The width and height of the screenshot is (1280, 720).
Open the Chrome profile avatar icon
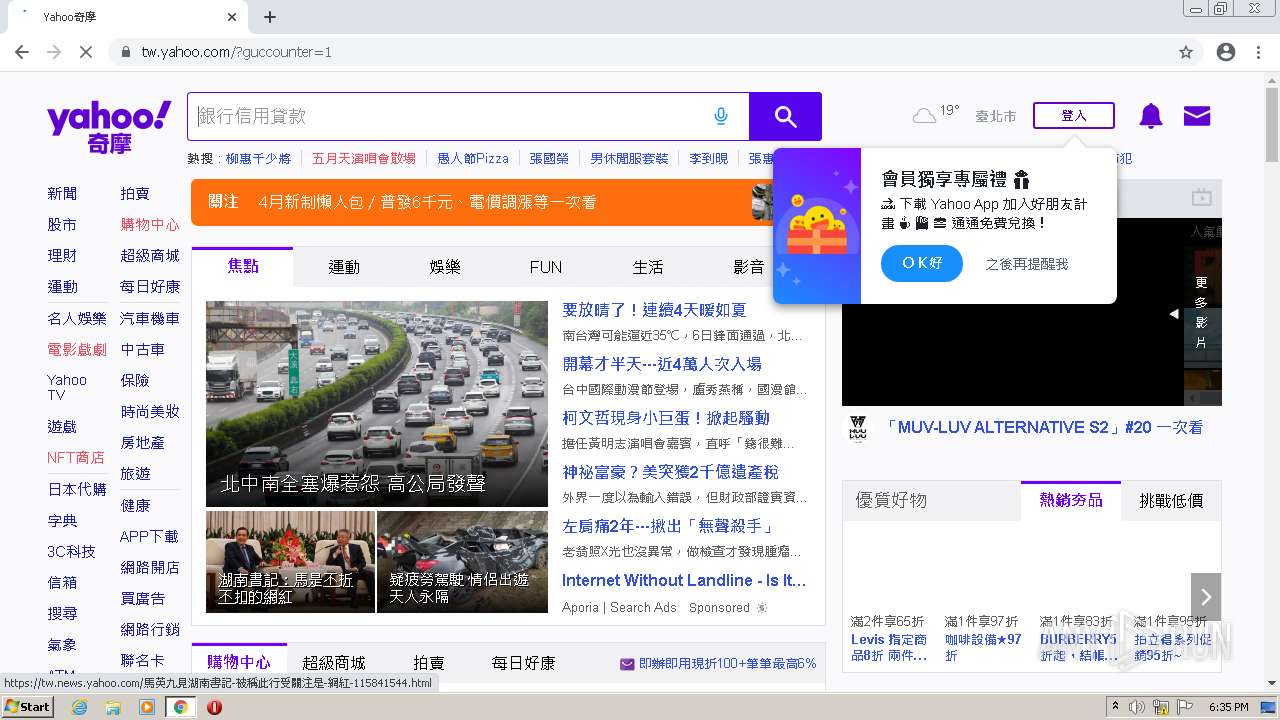(1226, 52)
